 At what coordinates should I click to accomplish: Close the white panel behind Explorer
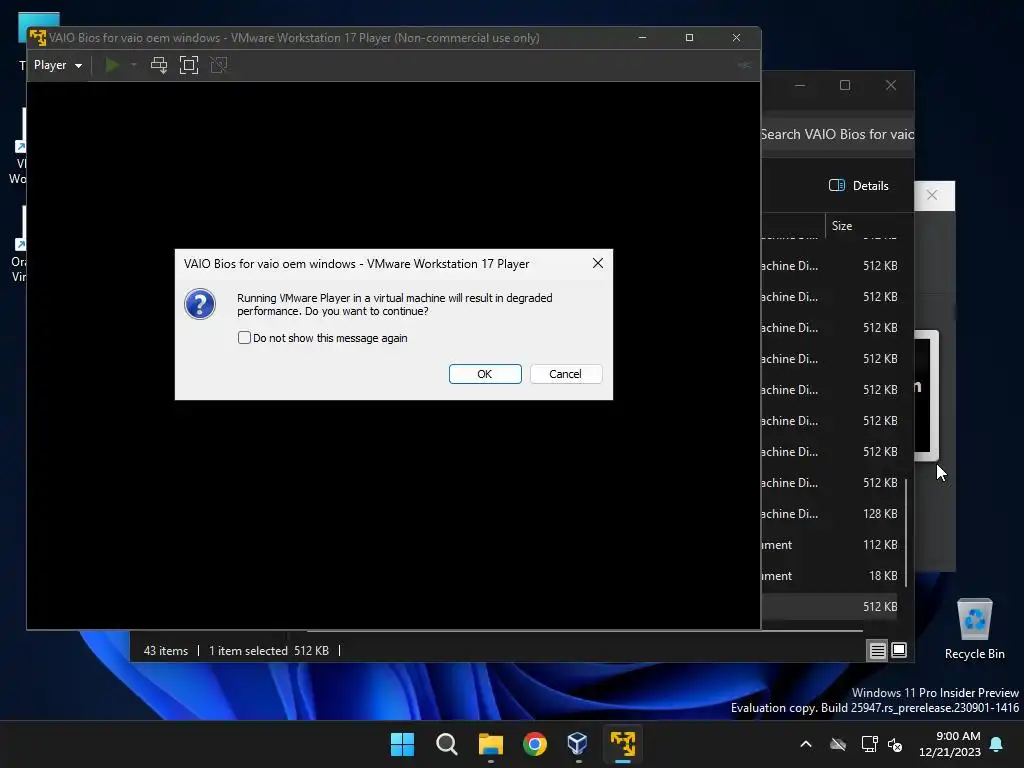pos(932,195)
